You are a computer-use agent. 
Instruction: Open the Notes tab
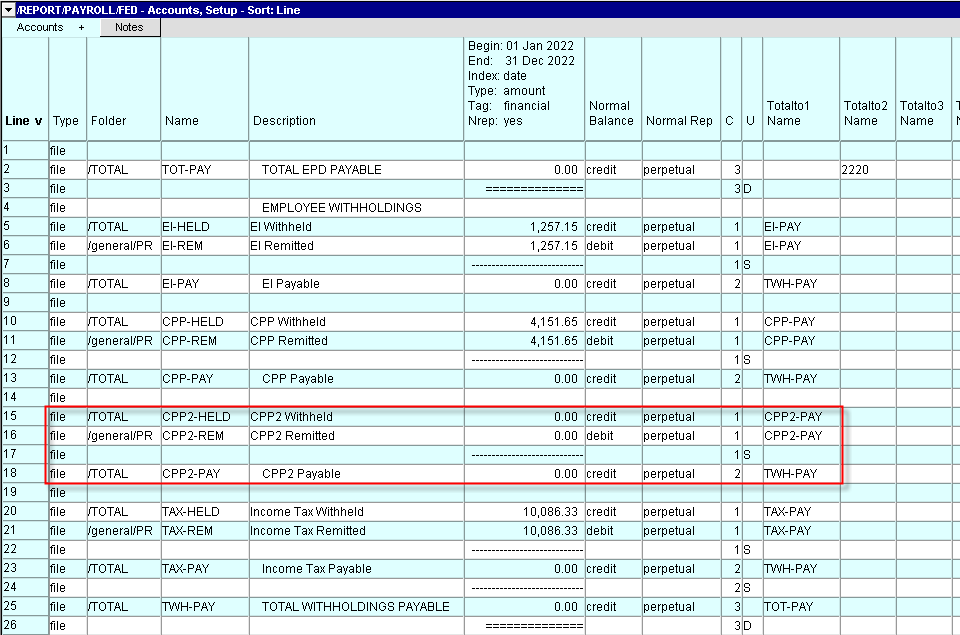coord(129,28)
